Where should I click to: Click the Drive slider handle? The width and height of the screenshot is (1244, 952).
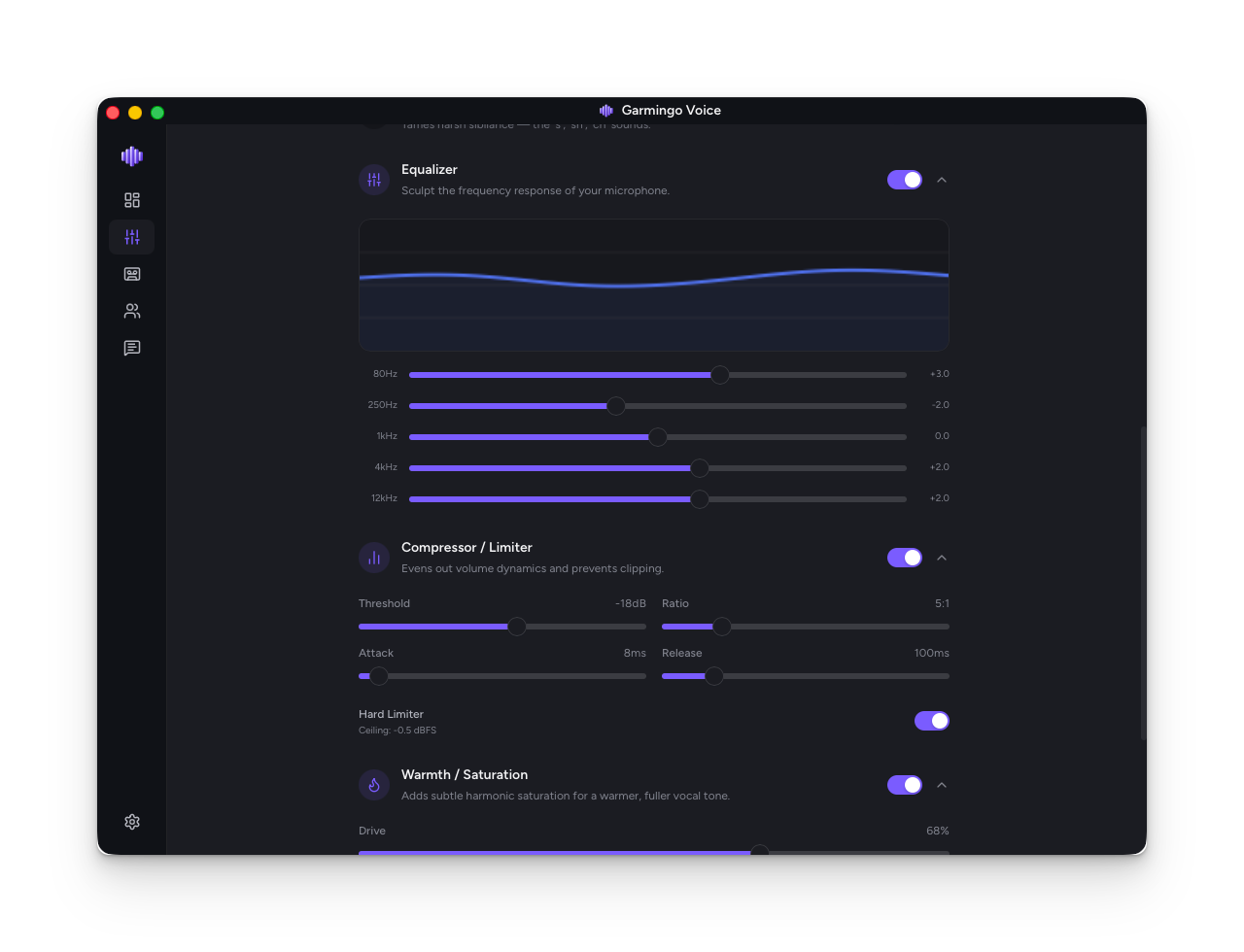760,851
